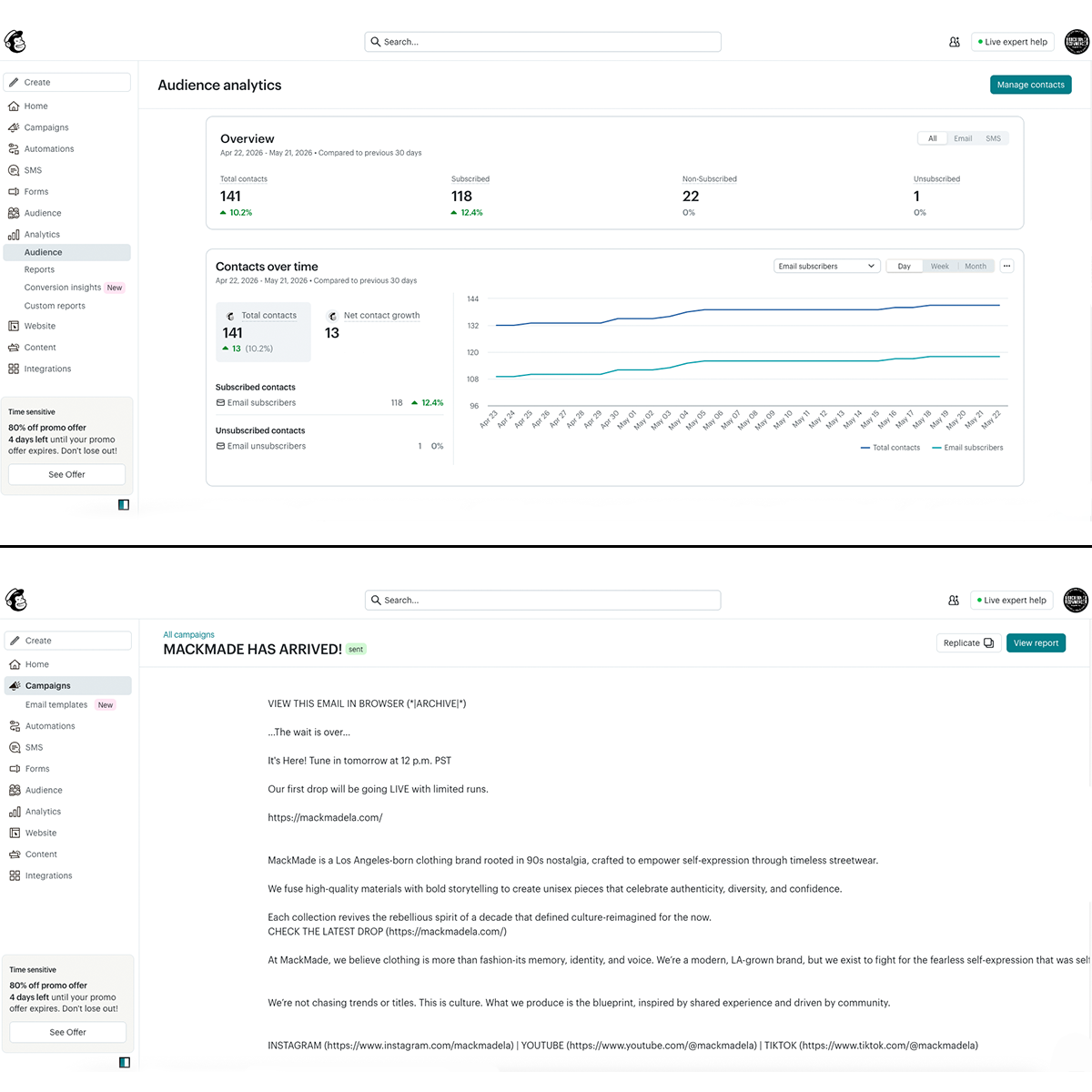The width and height of the screenshot is (1092, 1092).
Task: Click Mailchimp logo on MACKMADE campaign page
Action: coord(16,600)
